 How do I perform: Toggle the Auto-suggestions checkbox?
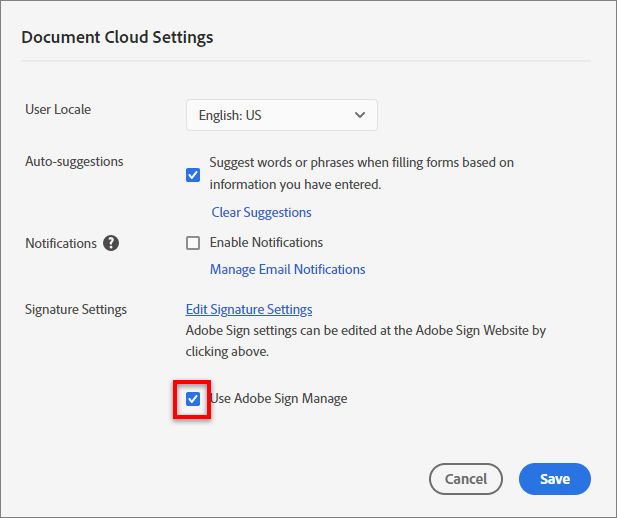point(193,175)
